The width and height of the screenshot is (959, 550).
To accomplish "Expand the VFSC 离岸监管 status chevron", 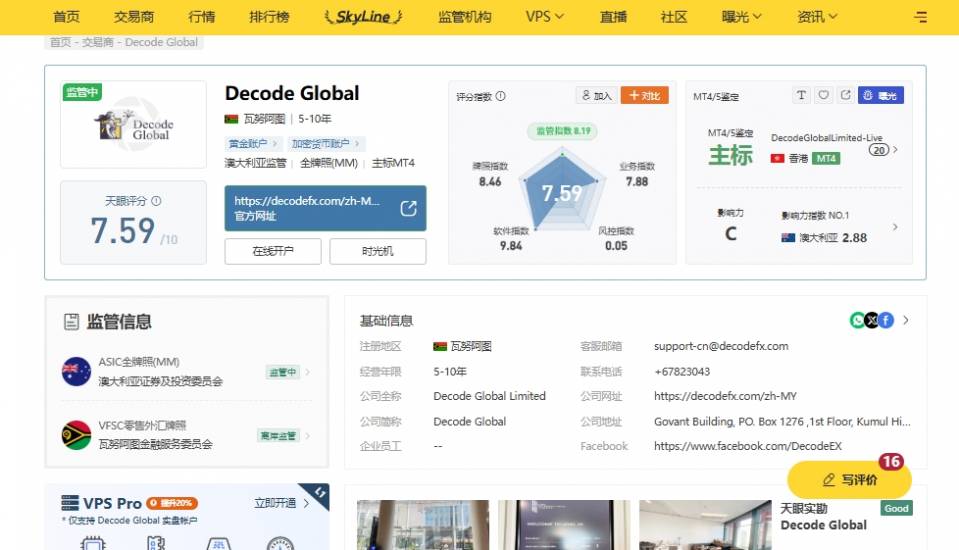I will point(308,436).
